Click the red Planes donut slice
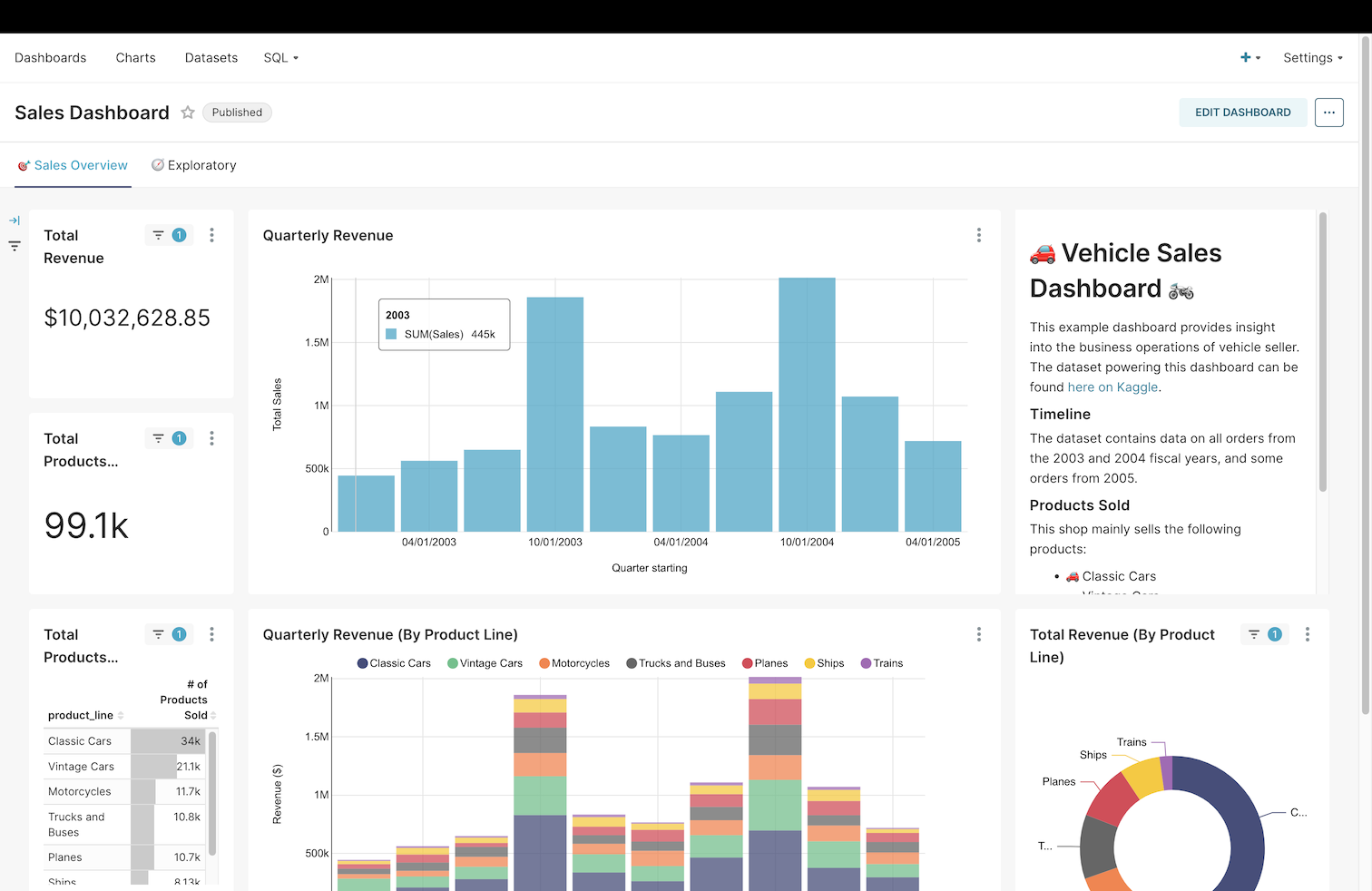1372x891 pixels. pyautogui.click(x=1113, y=798)
